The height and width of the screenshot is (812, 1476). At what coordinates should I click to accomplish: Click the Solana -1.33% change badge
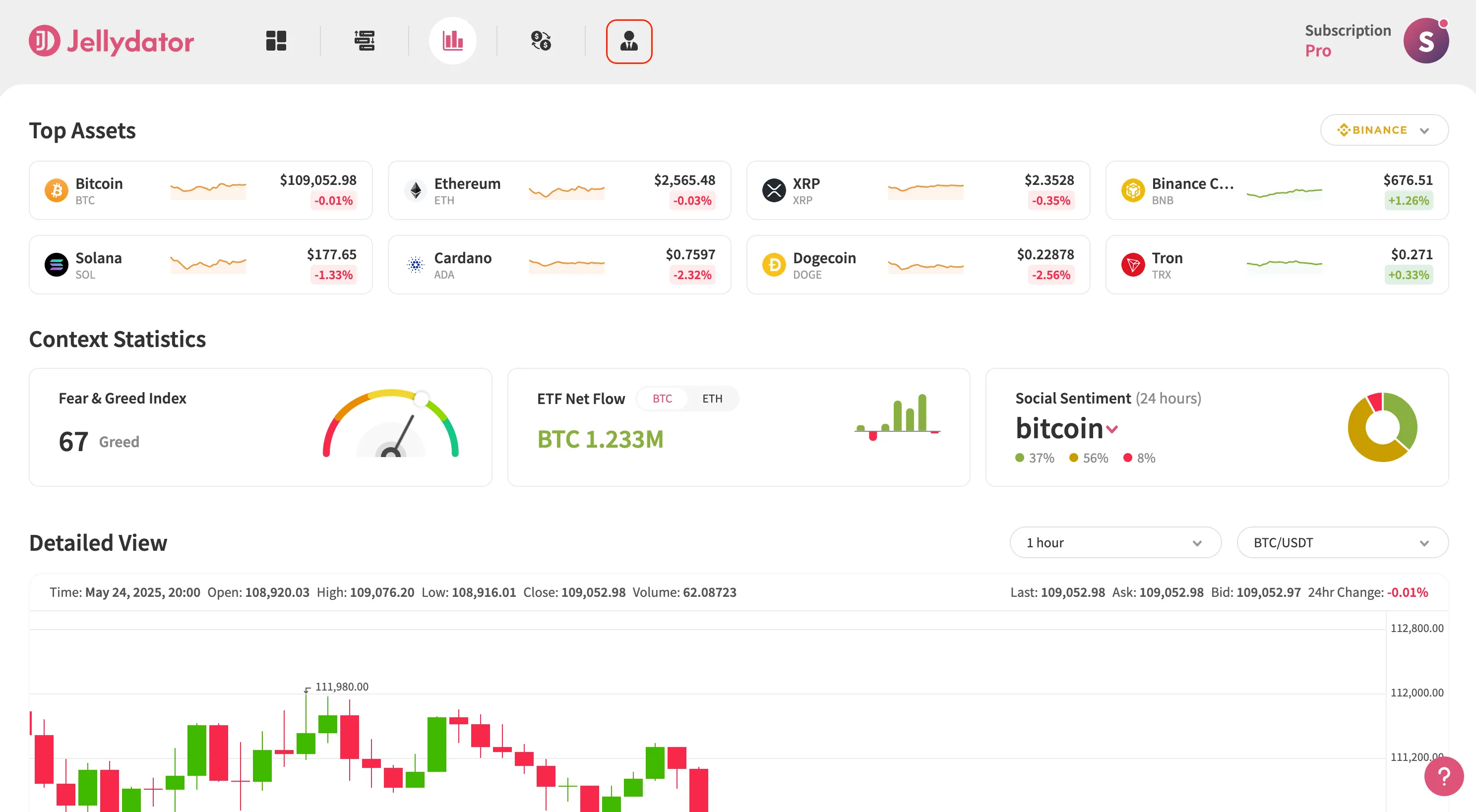333,275
